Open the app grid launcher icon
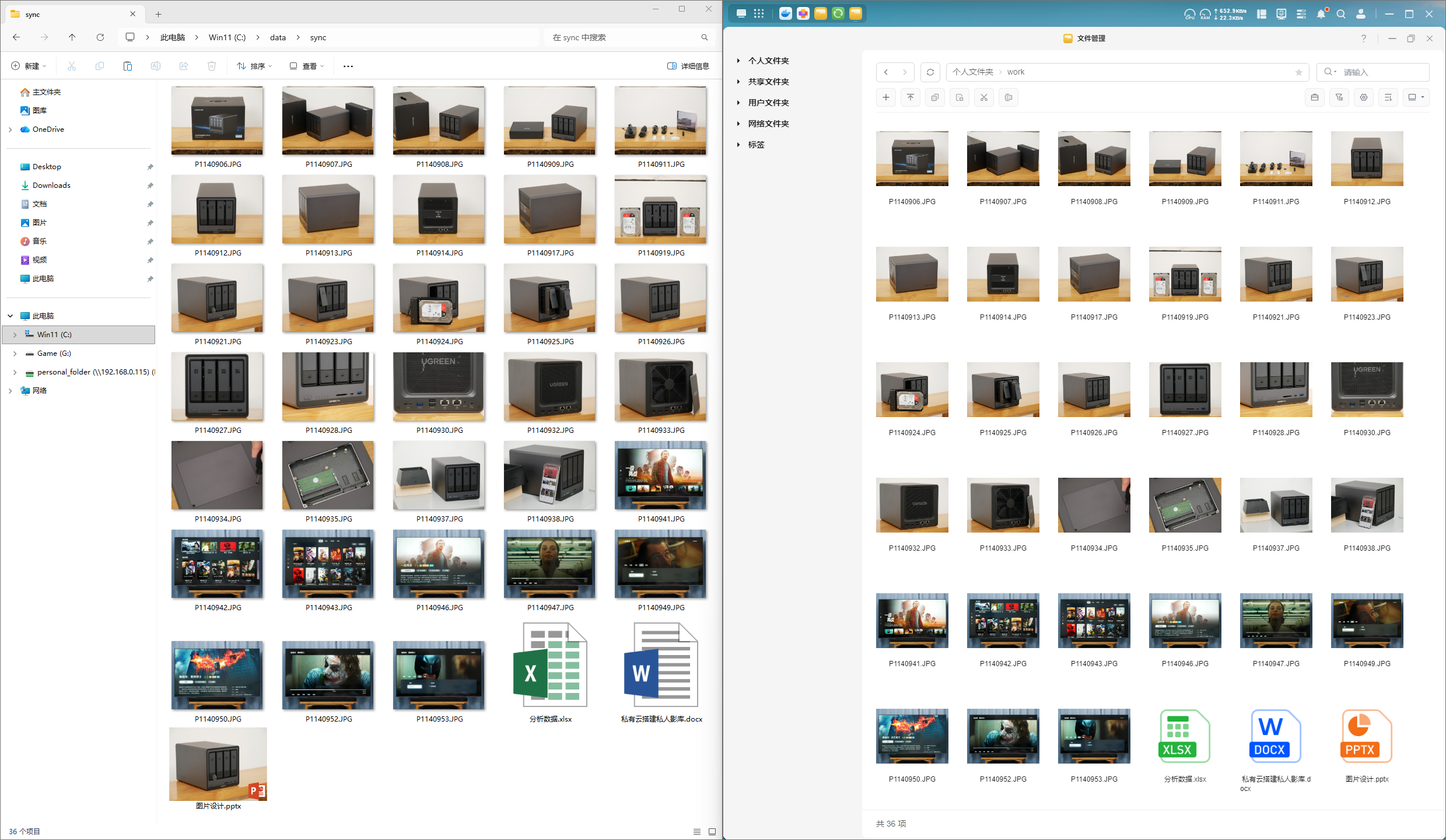The width and height of the screenshot is (1446, 840). (758, 13)
